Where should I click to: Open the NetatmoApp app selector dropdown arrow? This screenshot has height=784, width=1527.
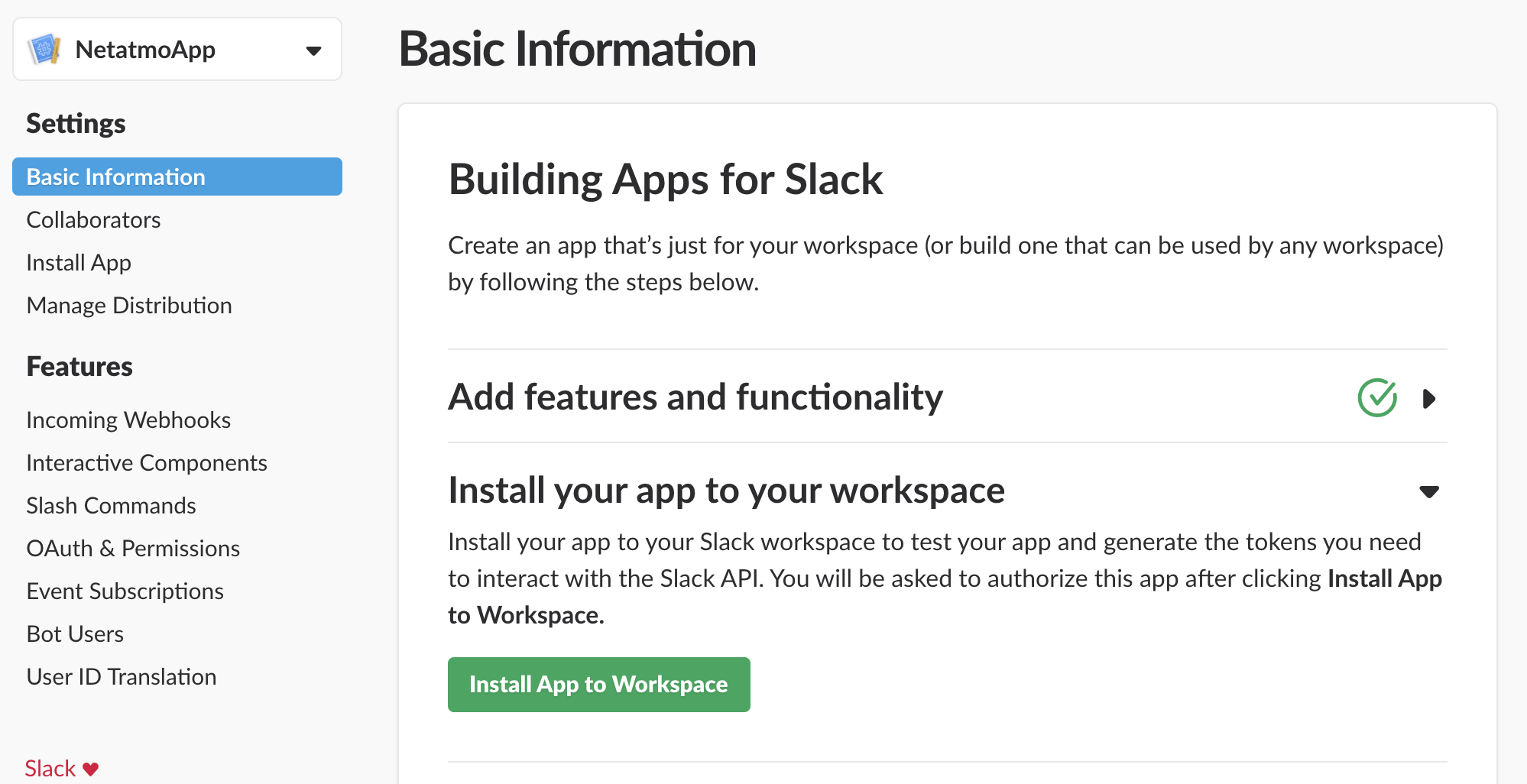click(313, 51)
